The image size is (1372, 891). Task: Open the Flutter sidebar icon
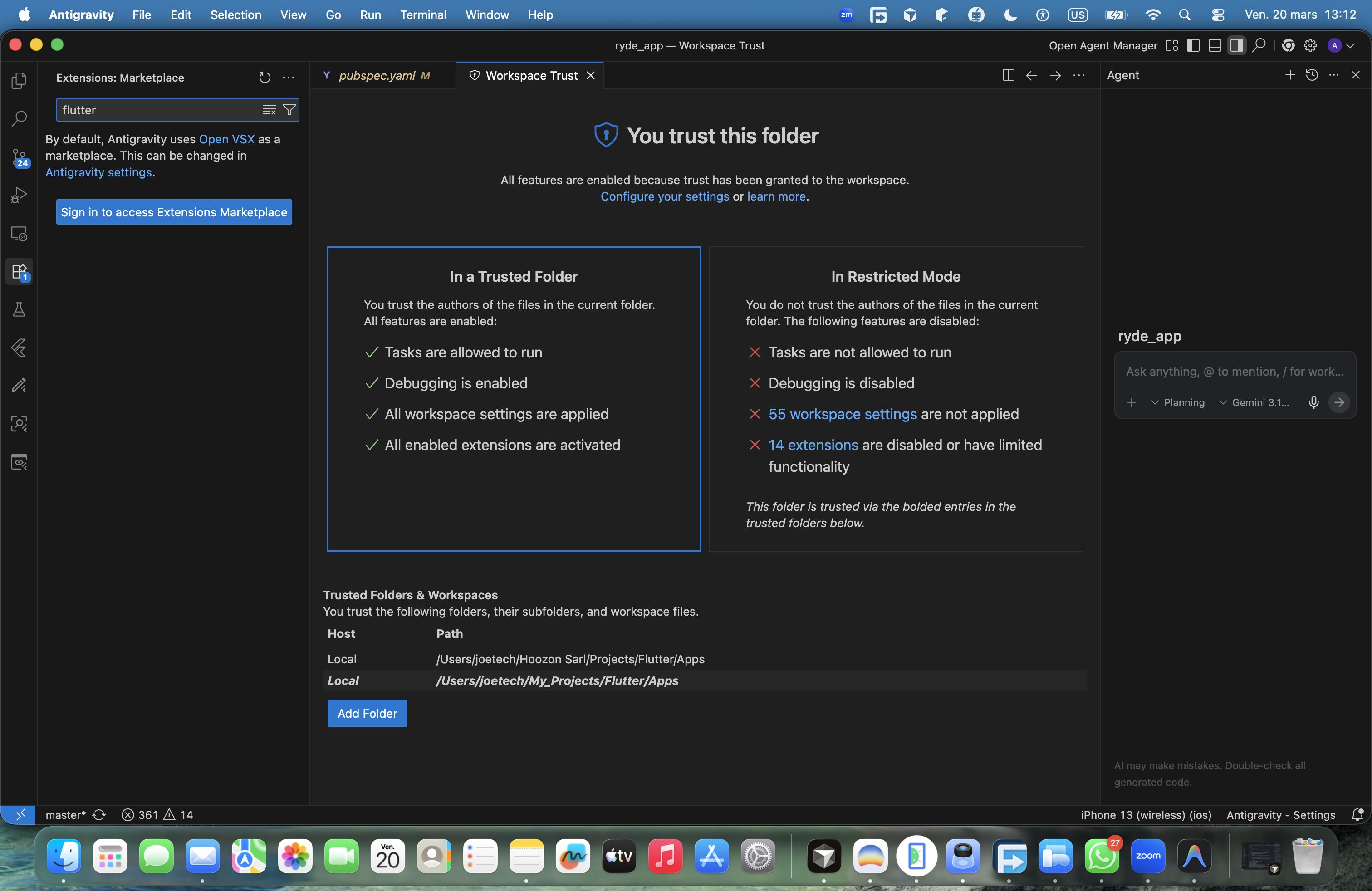(19, 348)
